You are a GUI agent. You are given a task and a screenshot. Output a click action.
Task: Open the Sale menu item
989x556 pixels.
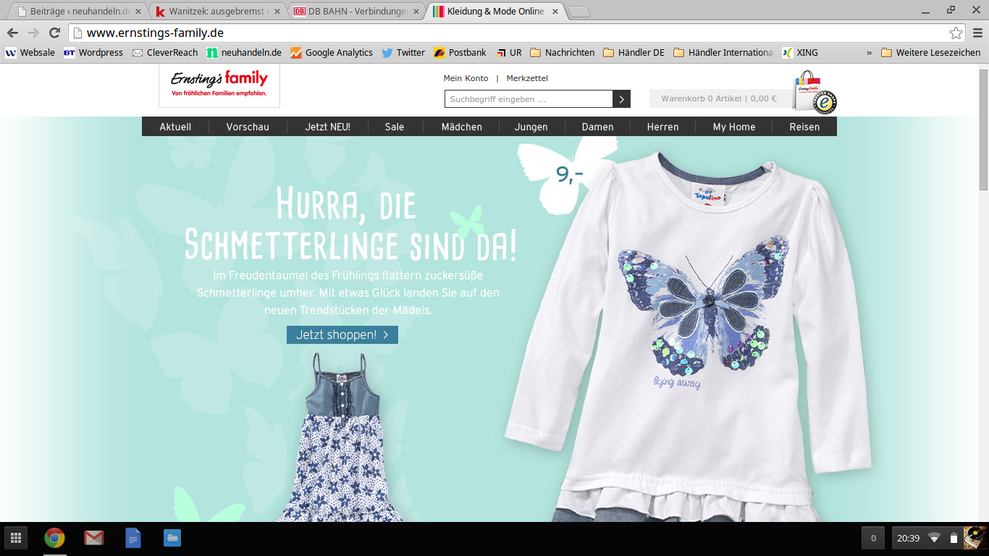pos(394,127)
